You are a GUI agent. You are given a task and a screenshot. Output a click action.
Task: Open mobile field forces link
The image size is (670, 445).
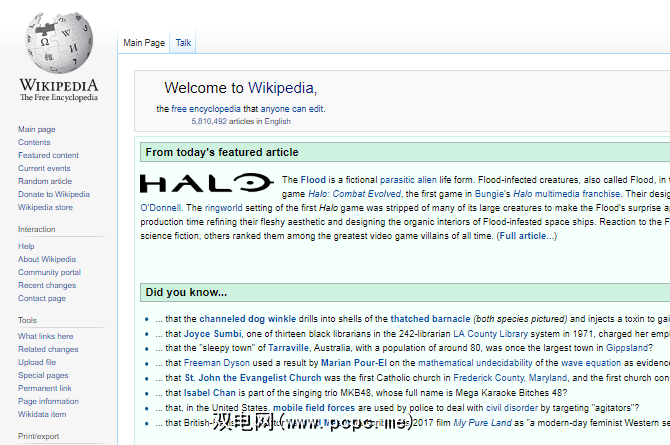pos(314,408)
